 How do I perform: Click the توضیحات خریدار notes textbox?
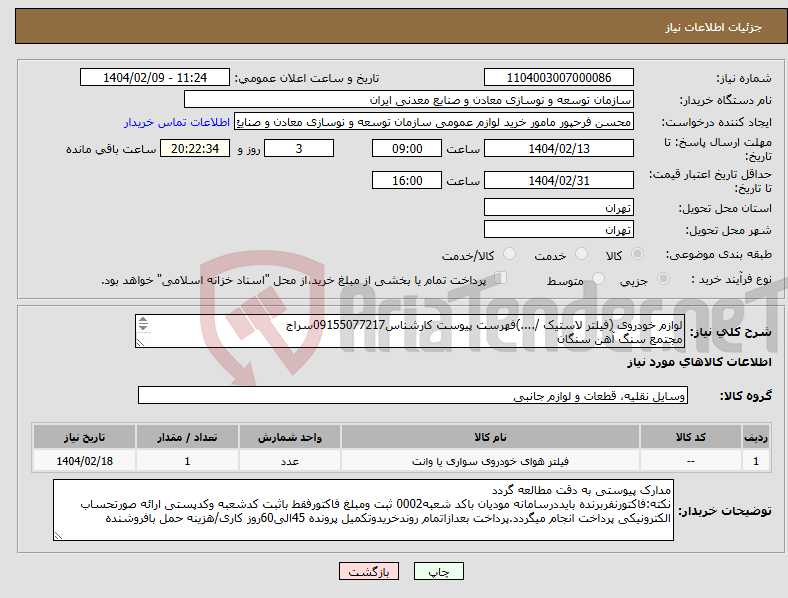[x=363, y=510]
